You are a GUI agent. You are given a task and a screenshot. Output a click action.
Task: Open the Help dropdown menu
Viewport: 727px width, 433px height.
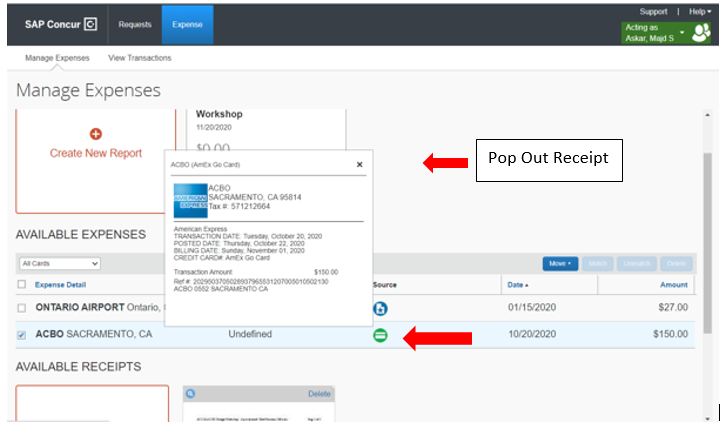(x=700, y=12)
